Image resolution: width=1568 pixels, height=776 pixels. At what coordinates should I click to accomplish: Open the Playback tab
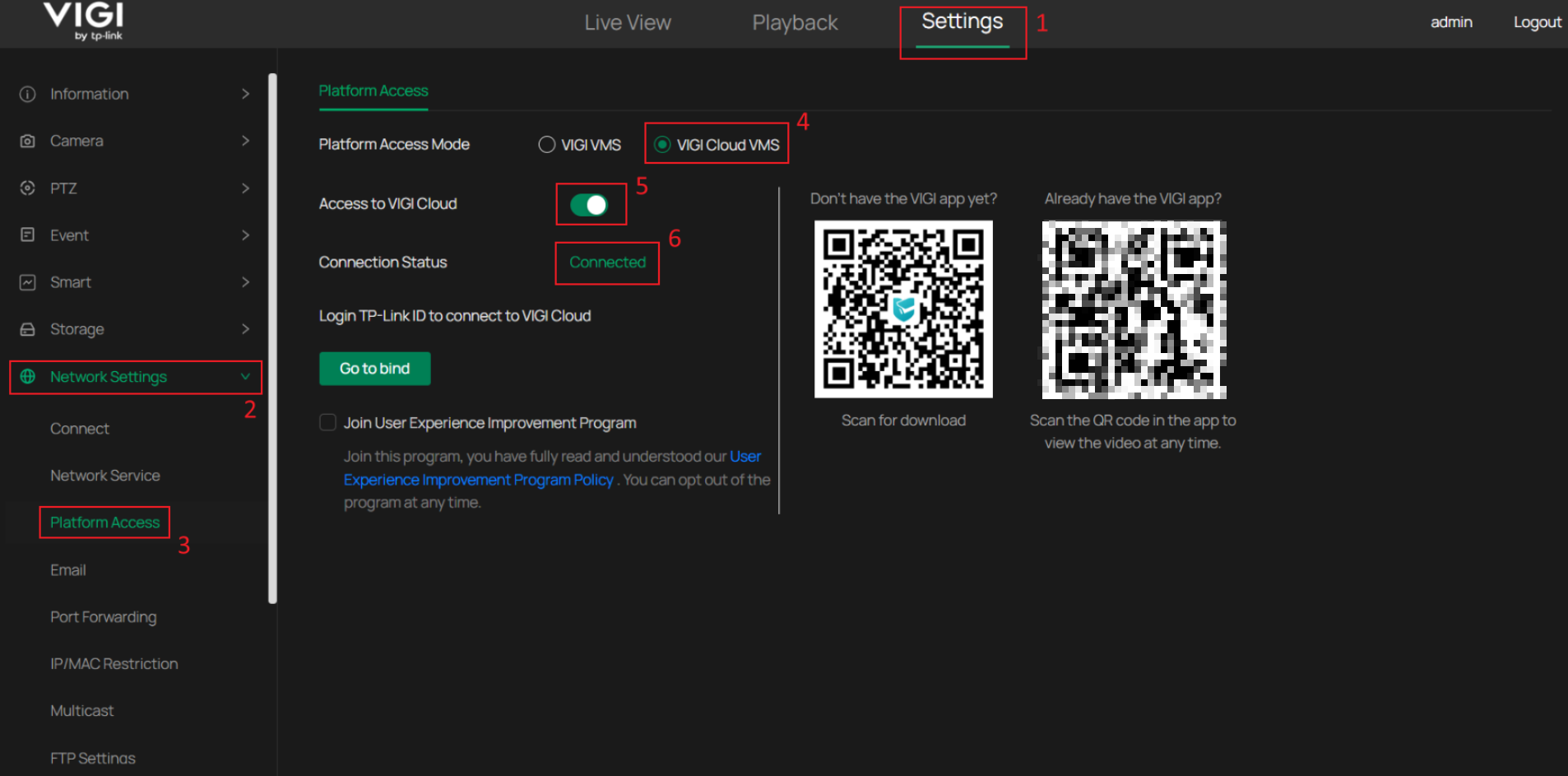(795, 23)
